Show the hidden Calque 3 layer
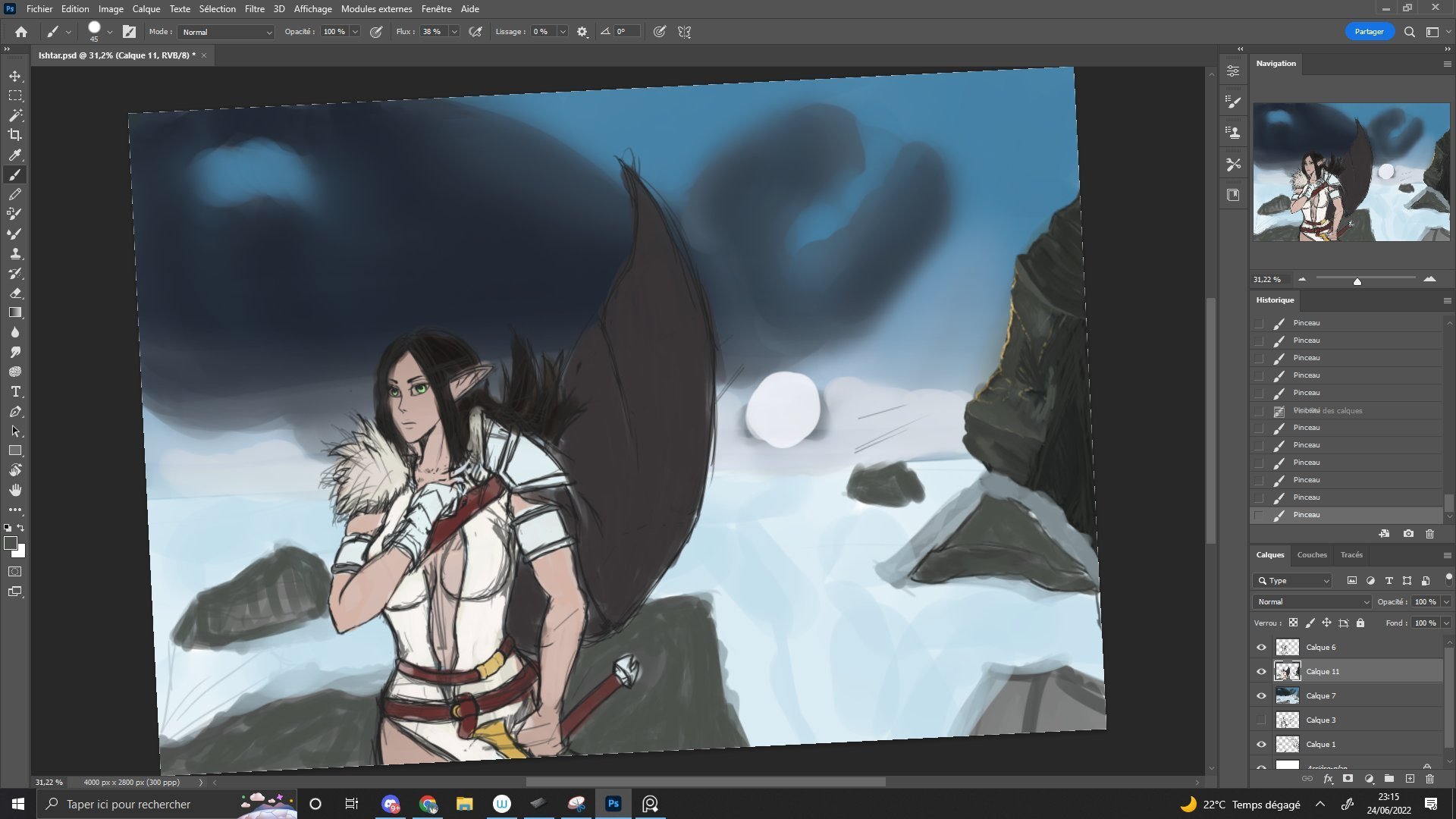Viewport: 1456px width, 819px height. pyautogui.click(x=1261, y=720)
